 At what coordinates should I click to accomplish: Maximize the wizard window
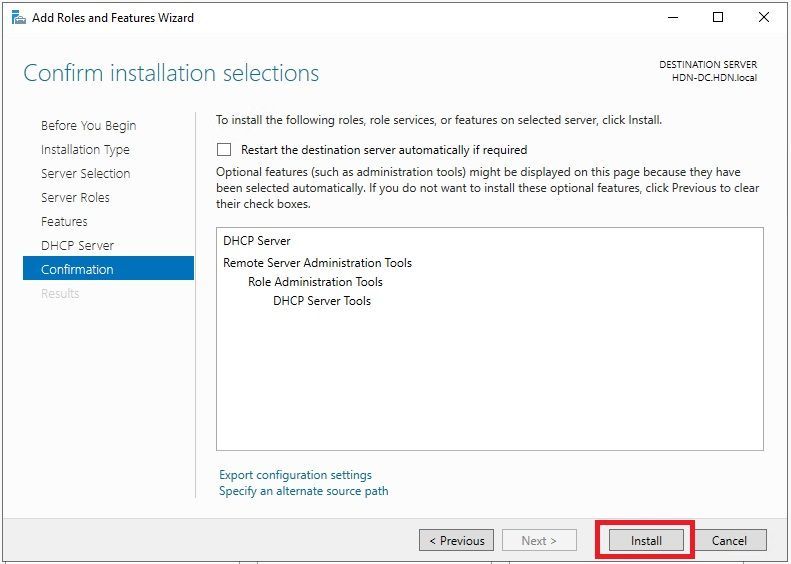[x=718, y=18]
